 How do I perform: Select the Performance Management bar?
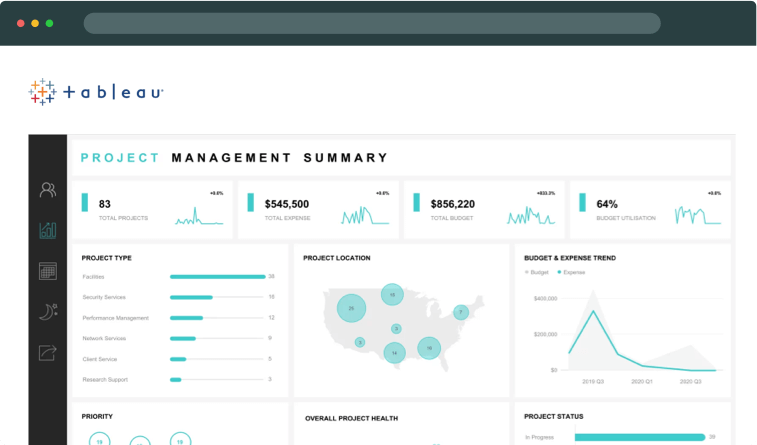(186, 318)
